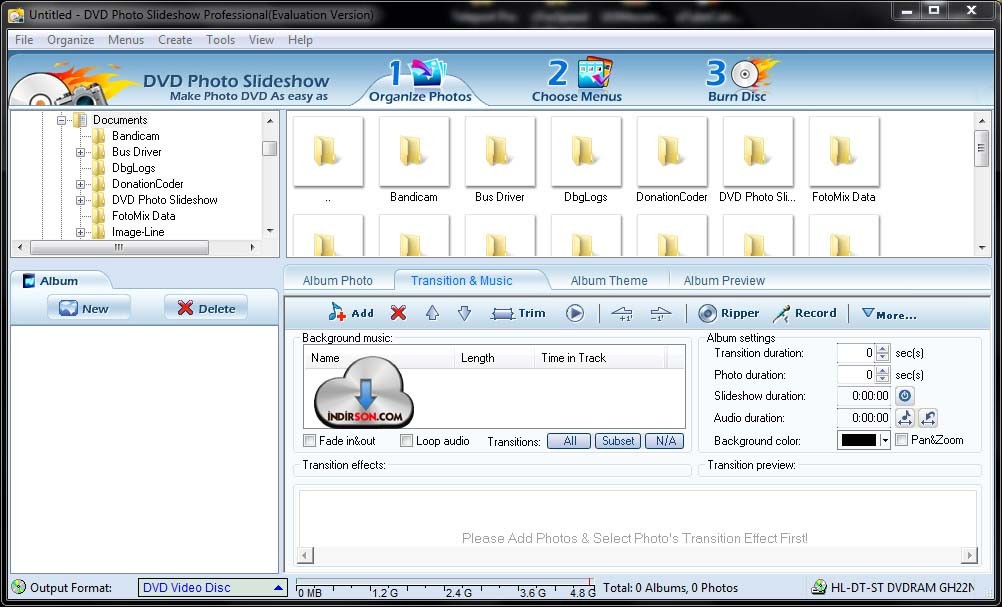Screen dimensions: 1002x607
Task: Open the More... toolbar menu
Action: point(889,314)
